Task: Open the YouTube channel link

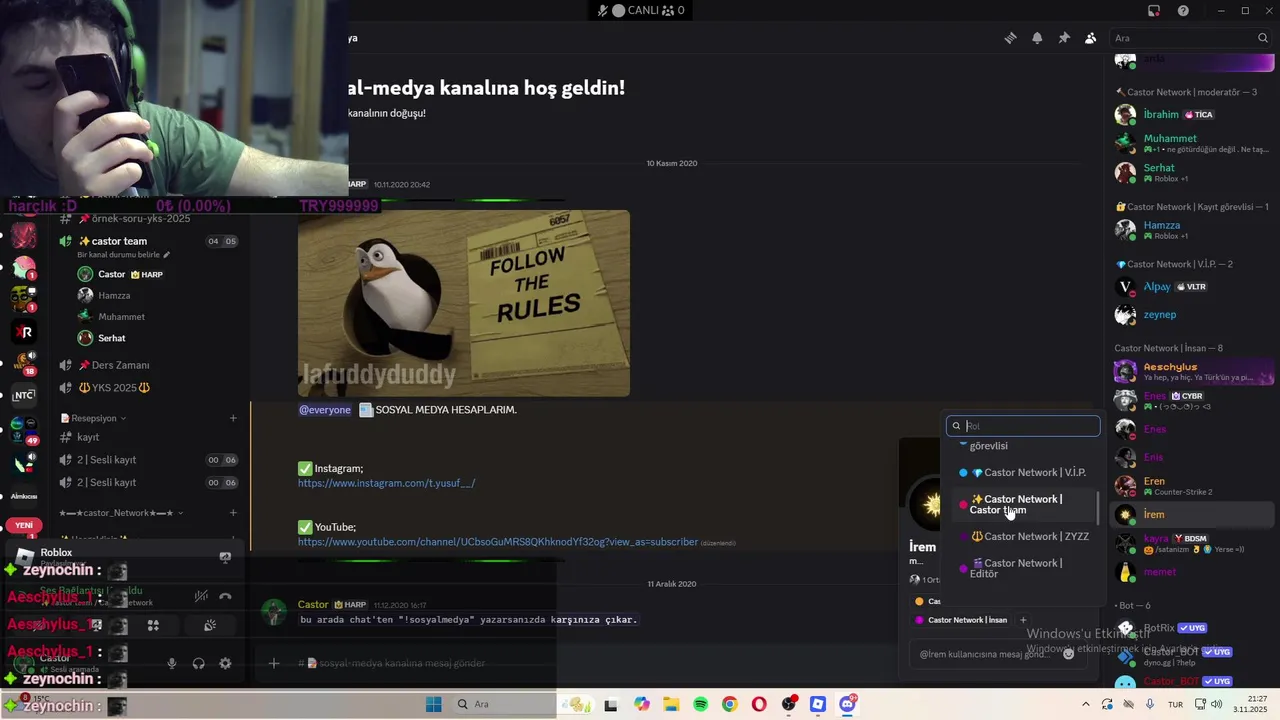Action: click(498, 542)
